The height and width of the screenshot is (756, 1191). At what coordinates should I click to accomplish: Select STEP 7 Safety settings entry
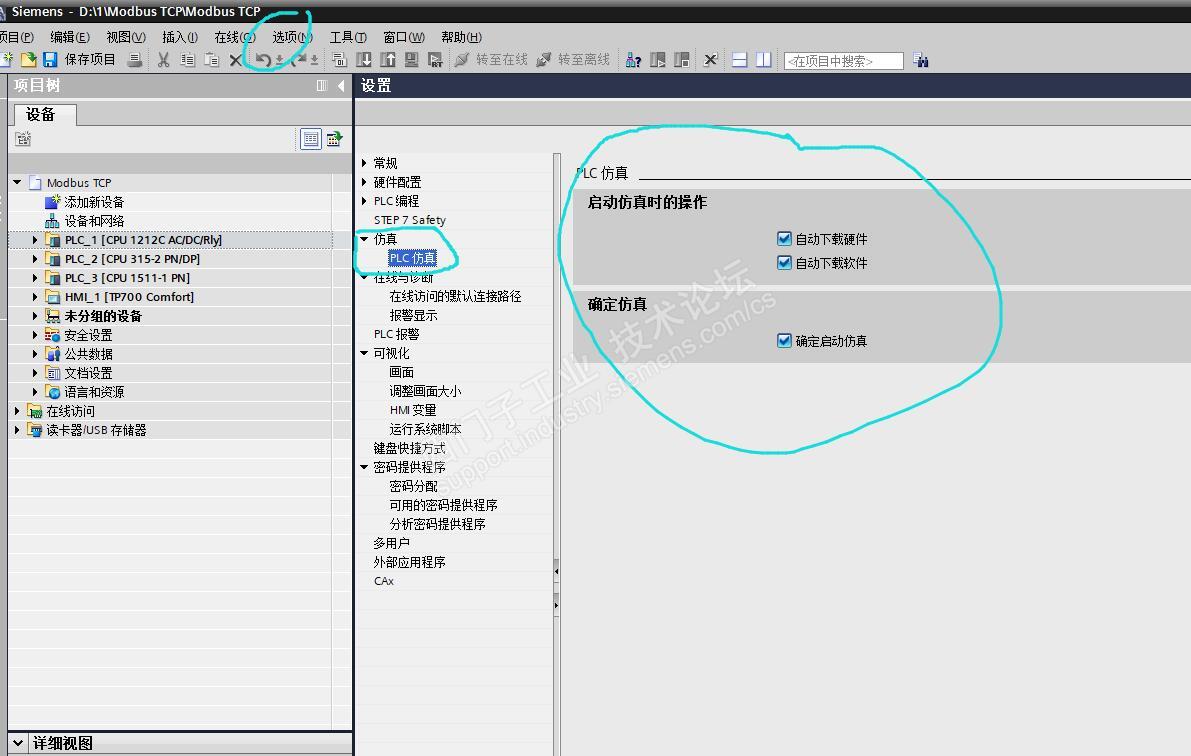[409, 220]
